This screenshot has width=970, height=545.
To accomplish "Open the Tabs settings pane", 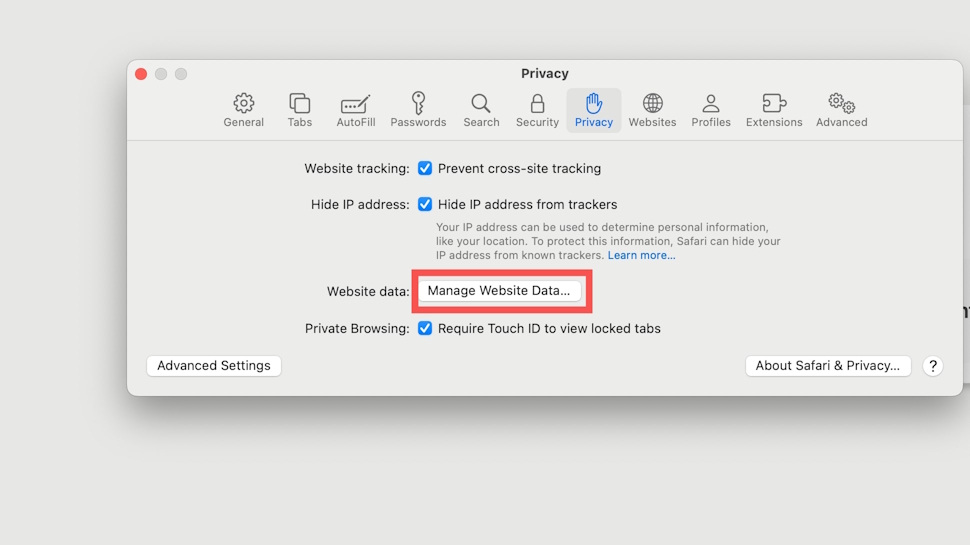I will (299, 110).
